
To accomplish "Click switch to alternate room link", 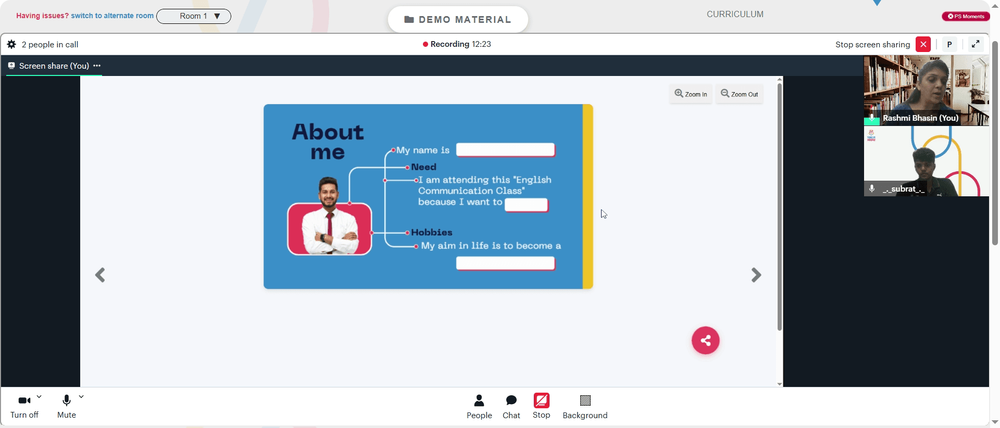I will point(112,16).
